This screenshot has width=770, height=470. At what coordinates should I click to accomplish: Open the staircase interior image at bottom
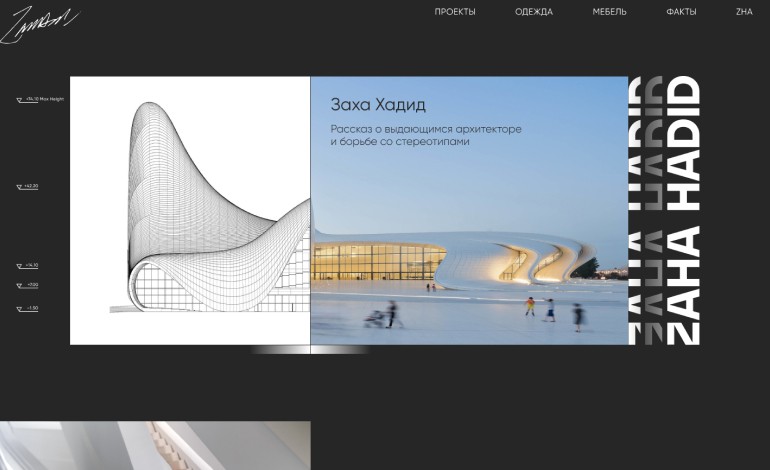click(x=155, y=445)
